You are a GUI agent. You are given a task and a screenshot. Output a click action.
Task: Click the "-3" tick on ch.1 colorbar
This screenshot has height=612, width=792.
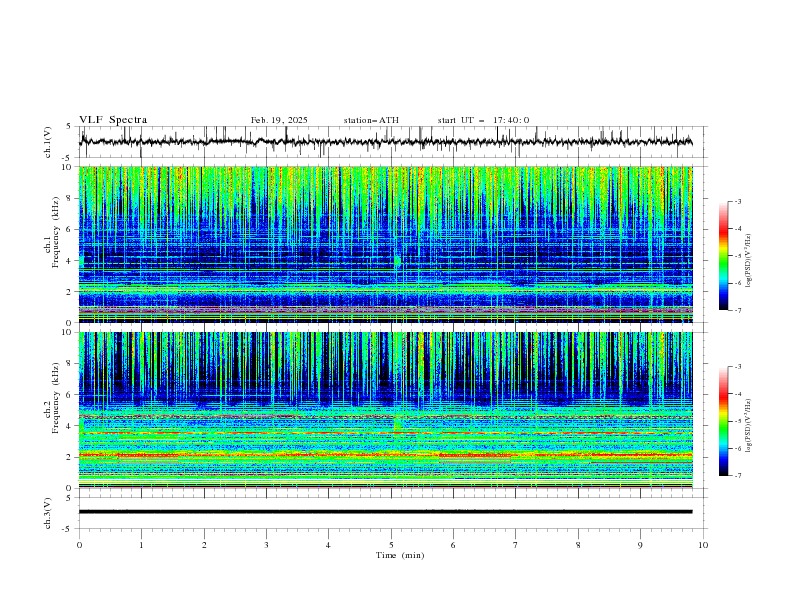pyautogui.click(x=738, y=201)
